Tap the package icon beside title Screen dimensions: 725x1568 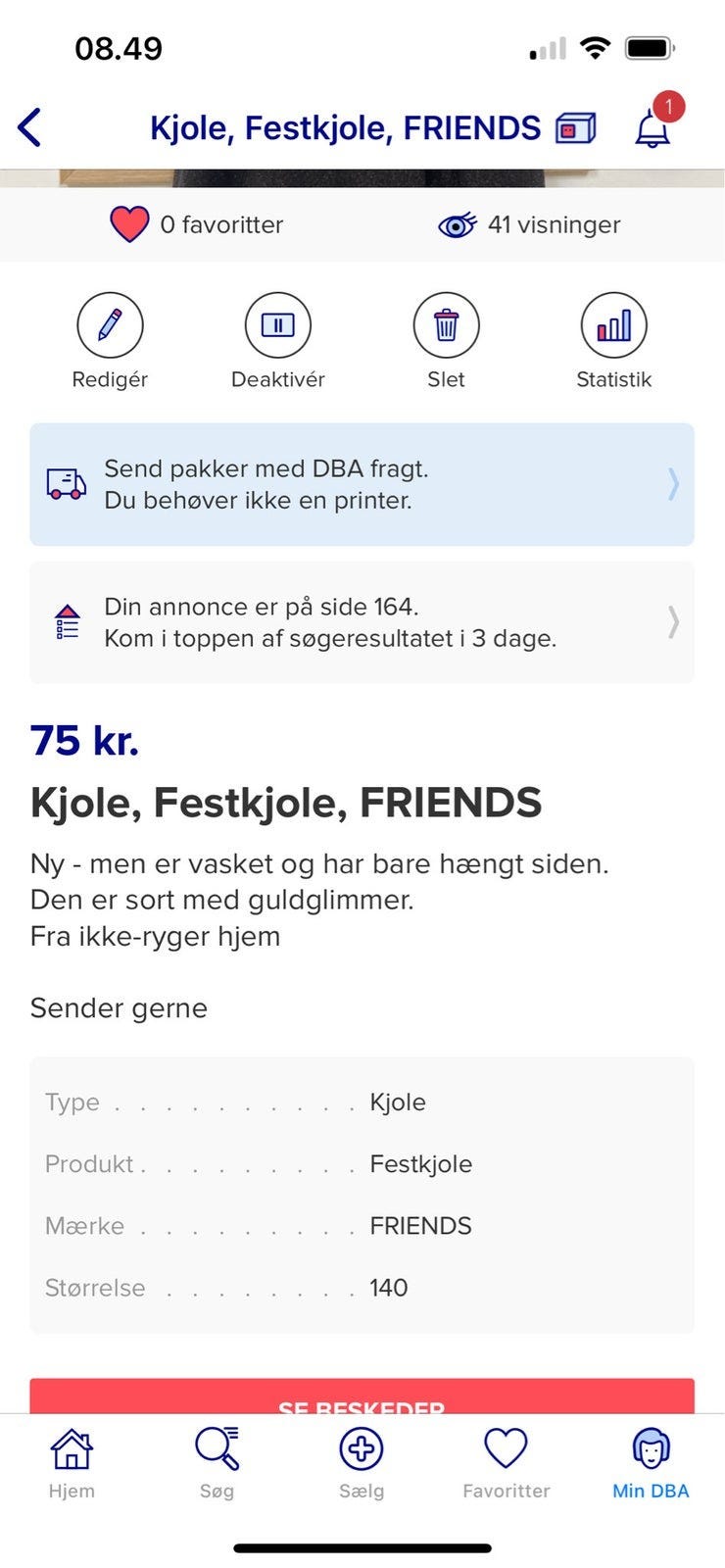(575, 128)
